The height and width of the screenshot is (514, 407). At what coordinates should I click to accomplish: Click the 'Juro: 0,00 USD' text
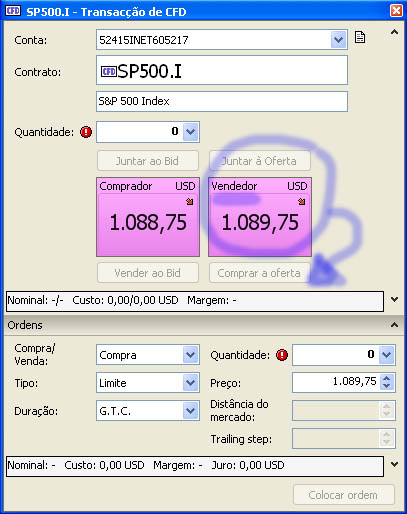coord(248,465)
